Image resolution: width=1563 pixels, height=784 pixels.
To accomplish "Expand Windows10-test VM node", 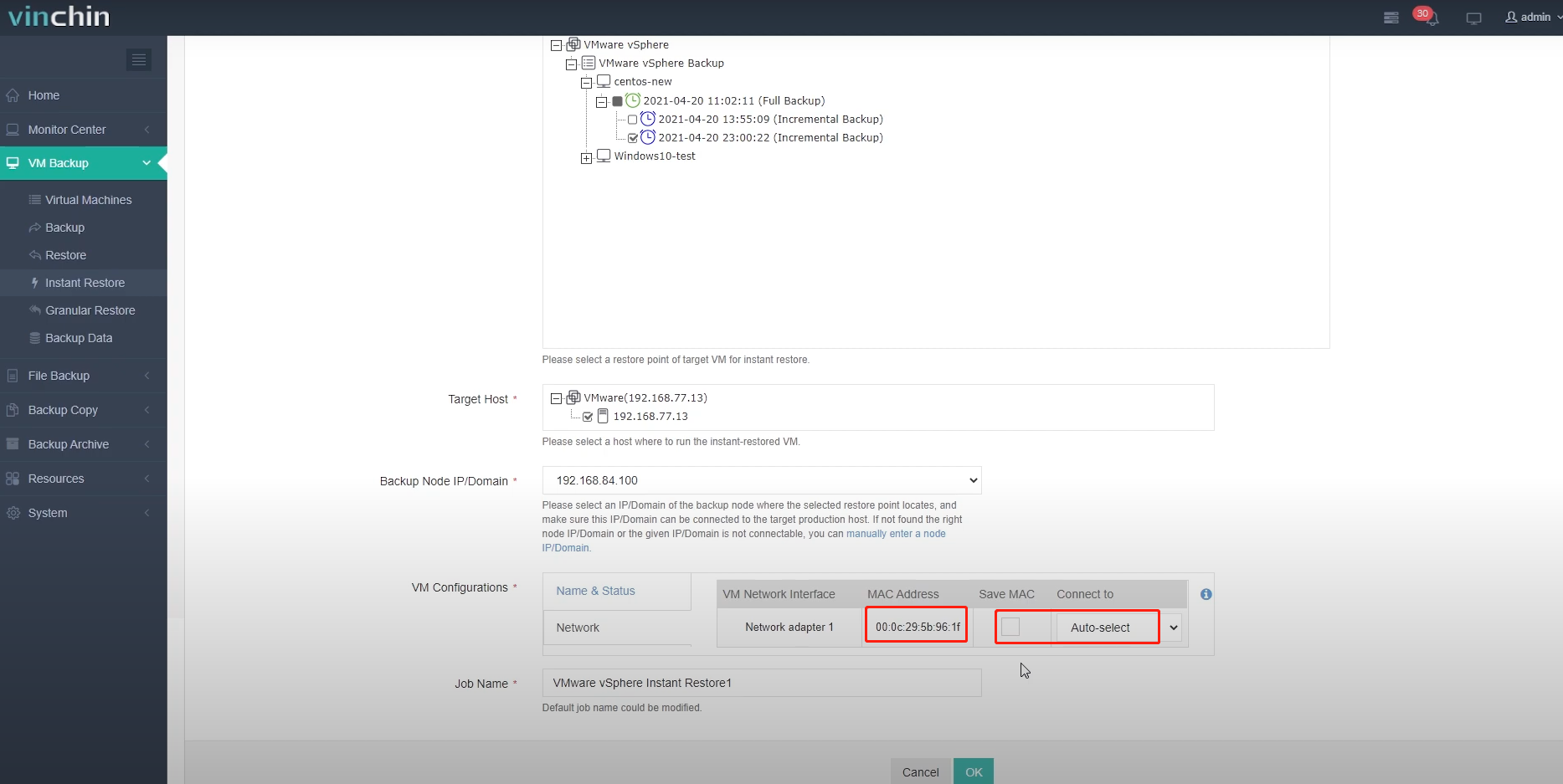I will tap(586, 158).
